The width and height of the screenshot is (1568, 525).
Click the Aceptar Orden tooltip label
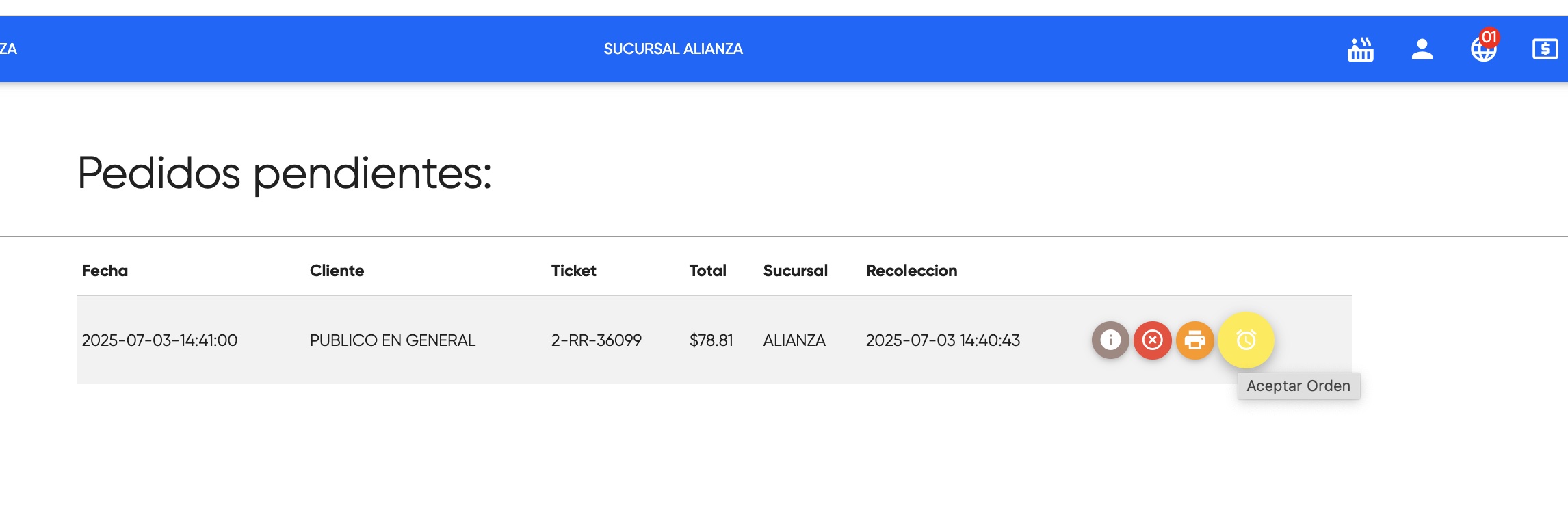click(x=1298, y=386)
